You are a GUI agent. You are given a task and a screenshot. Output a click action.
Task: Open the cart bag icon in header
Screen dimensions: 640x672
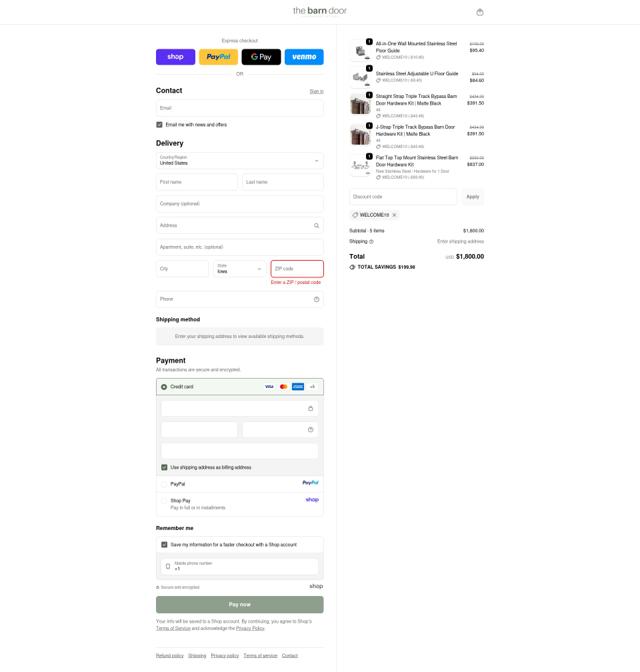(x=480, y=12)
